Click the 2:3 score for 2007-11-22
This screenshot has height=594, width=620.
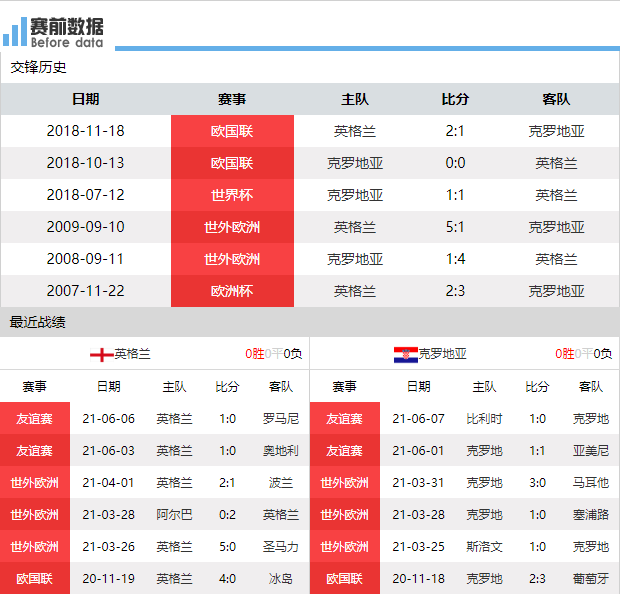coord(455,291)
